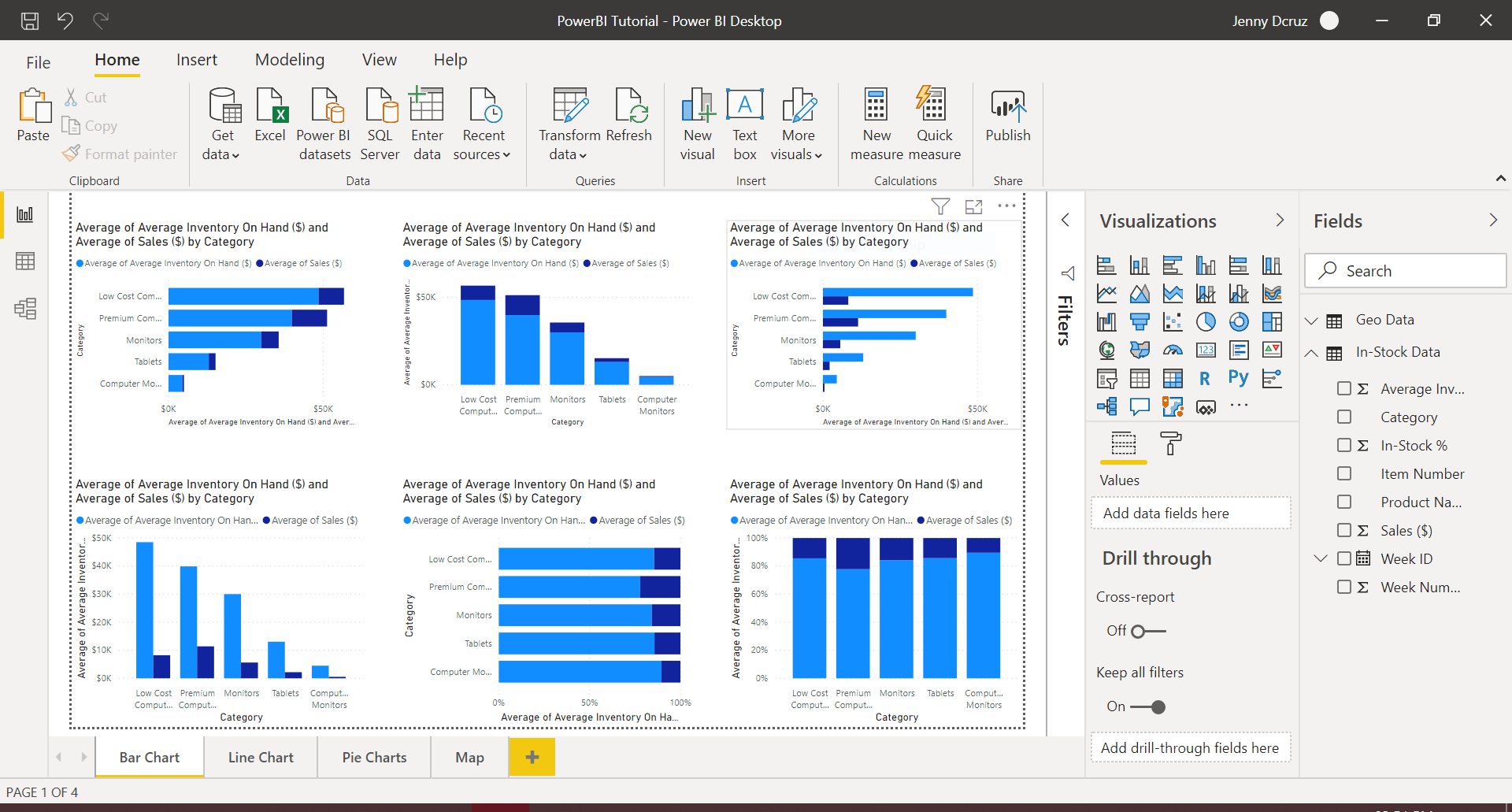
Task: Choose the card (123) visualization
Action: (x=1206, y=350)
